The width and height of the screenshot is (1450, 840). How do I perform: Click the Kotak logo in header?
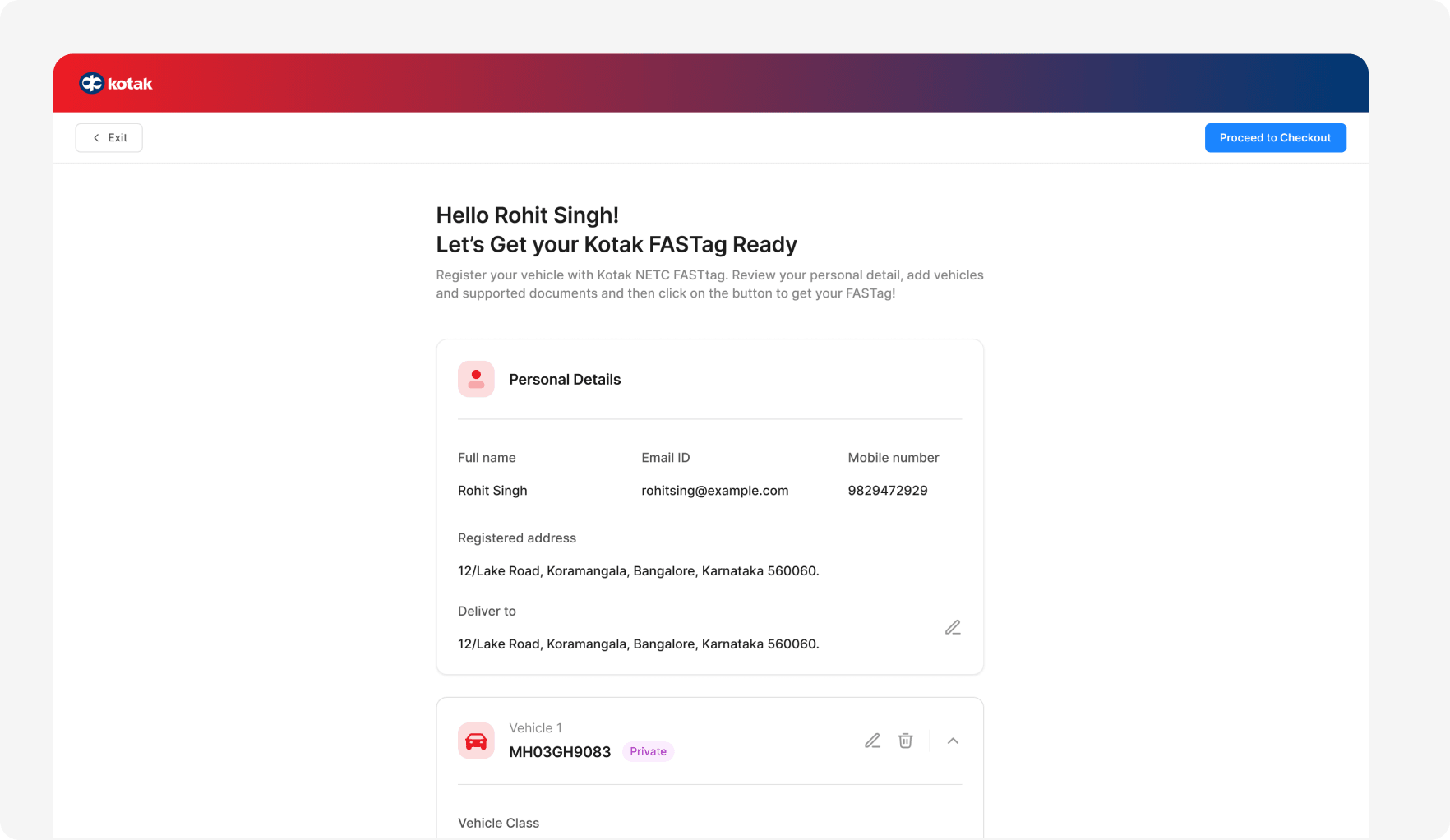coord(116,83)
